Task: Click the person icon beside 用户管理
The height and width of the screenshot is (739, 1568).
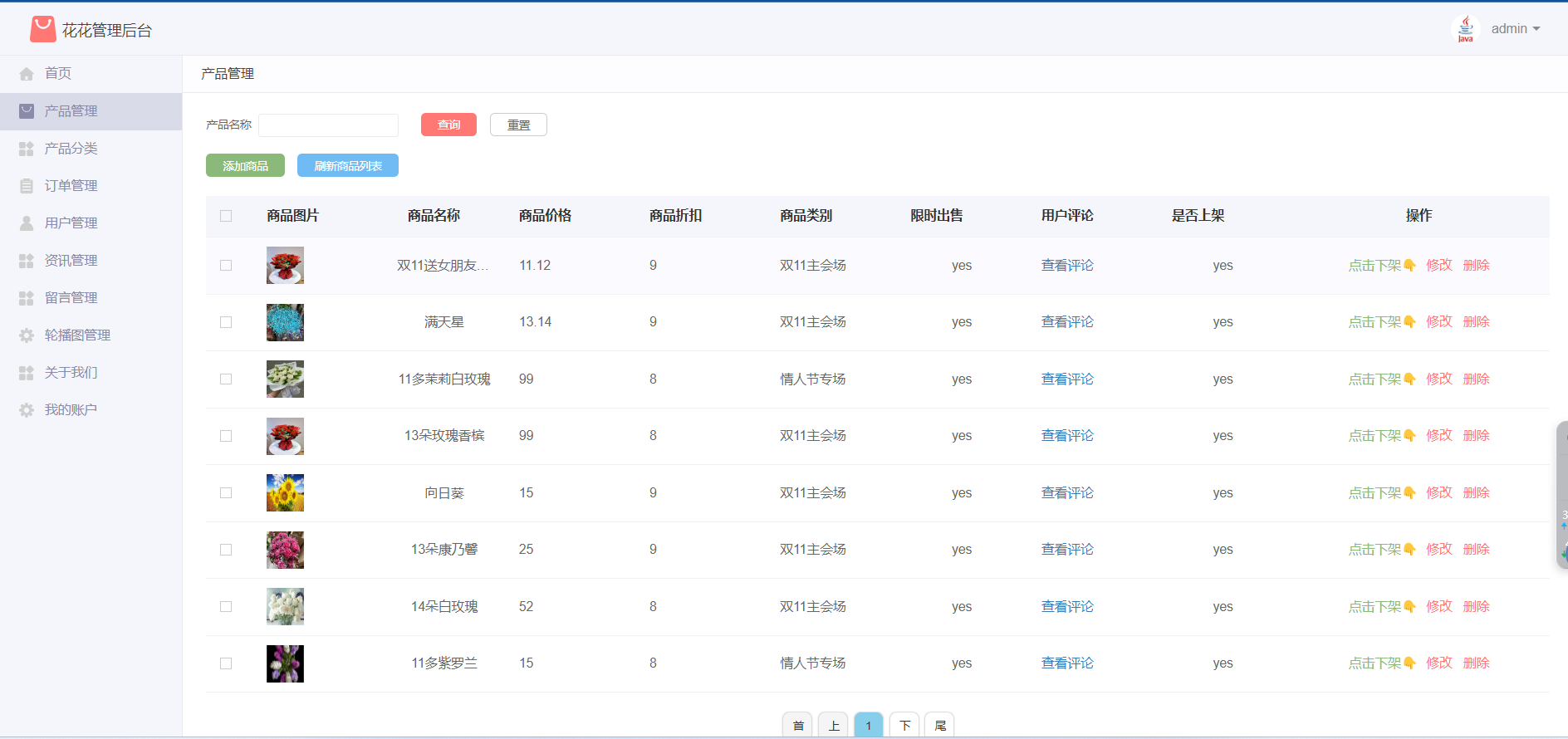Action: (x=27, y=223)
